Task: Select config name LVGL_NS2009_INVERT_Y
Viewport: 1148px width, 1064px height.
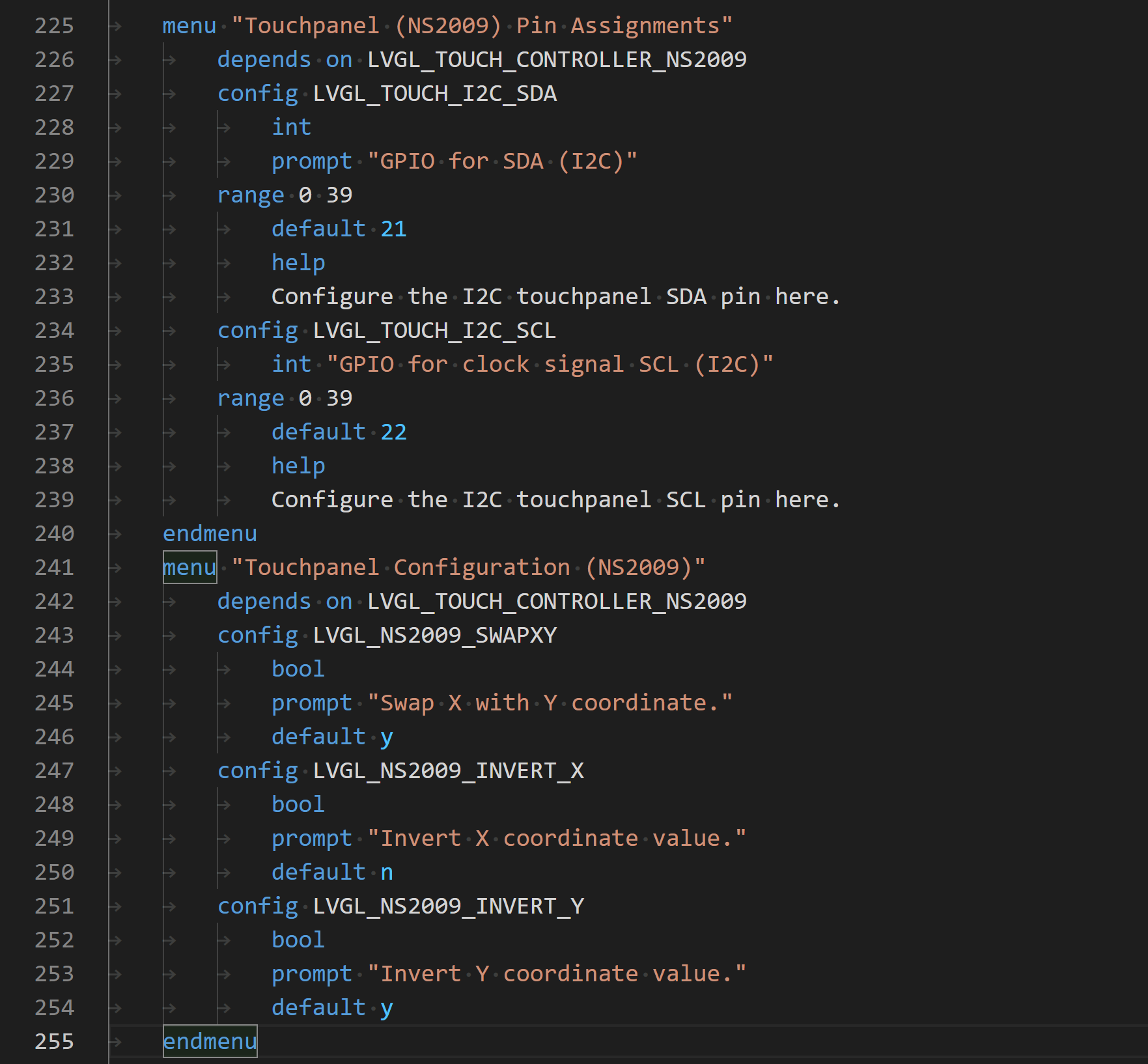Action: [x=448, y=906]
